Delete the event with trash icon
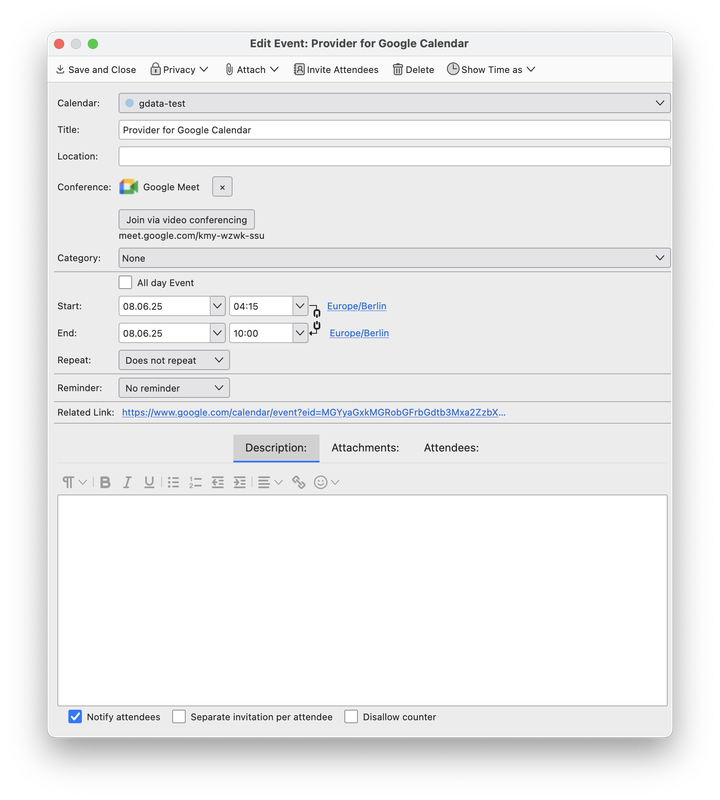The height and width of the screenshot is (800, 720). (413, 69)
